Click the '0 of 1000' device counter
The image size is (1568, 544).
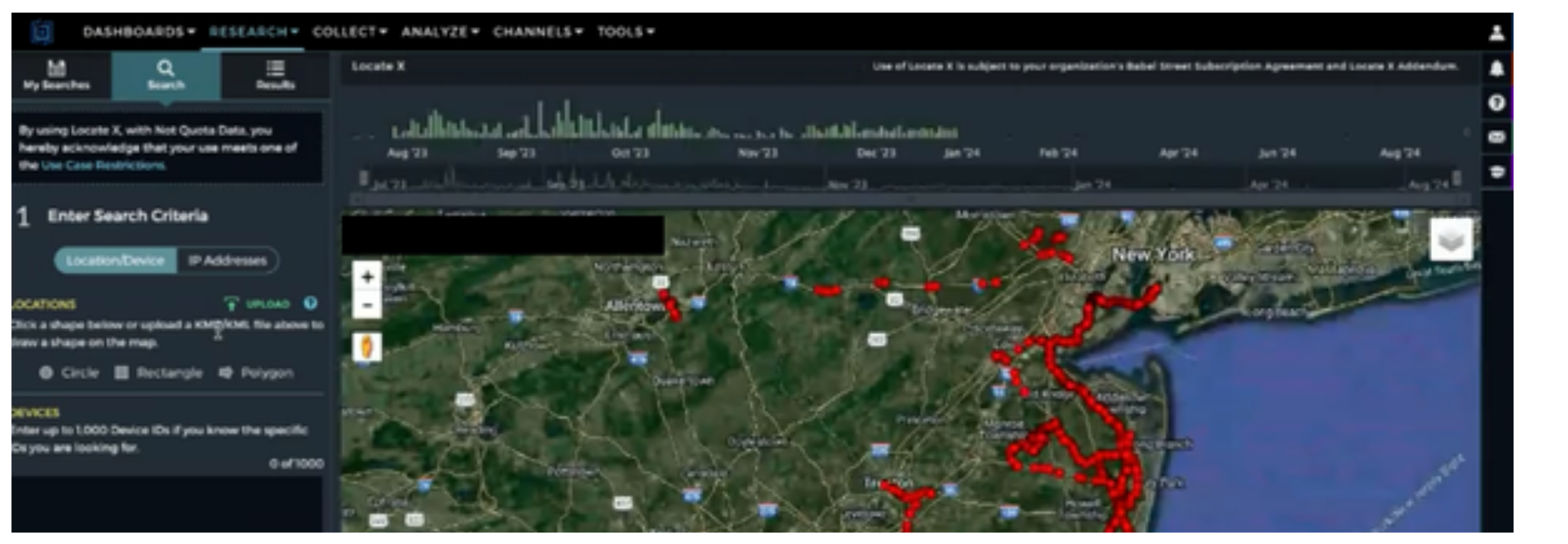296,464
